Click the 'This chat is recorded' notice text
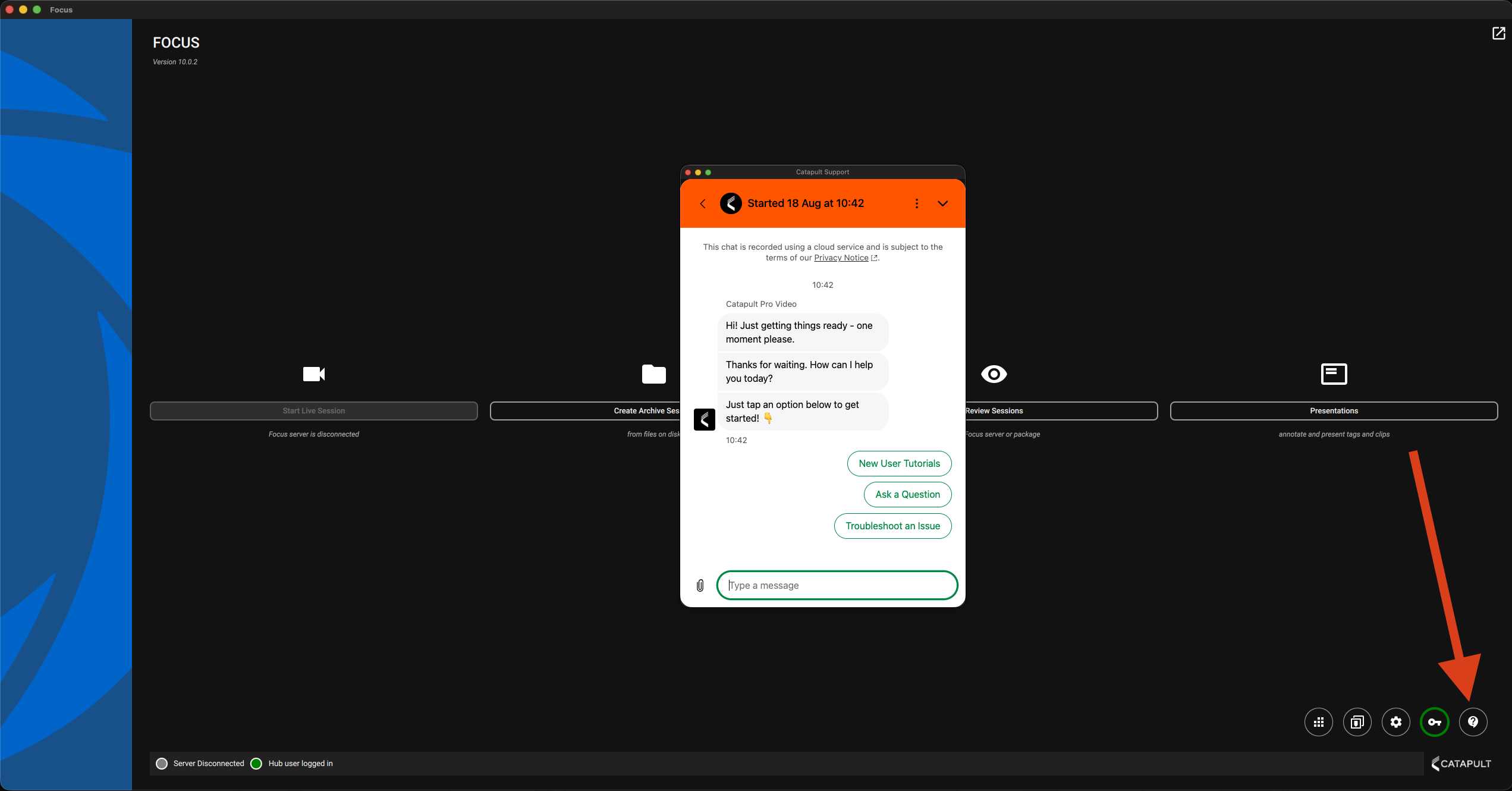Viewport: 1512px width, 791px height. click(x=823, y=252)
